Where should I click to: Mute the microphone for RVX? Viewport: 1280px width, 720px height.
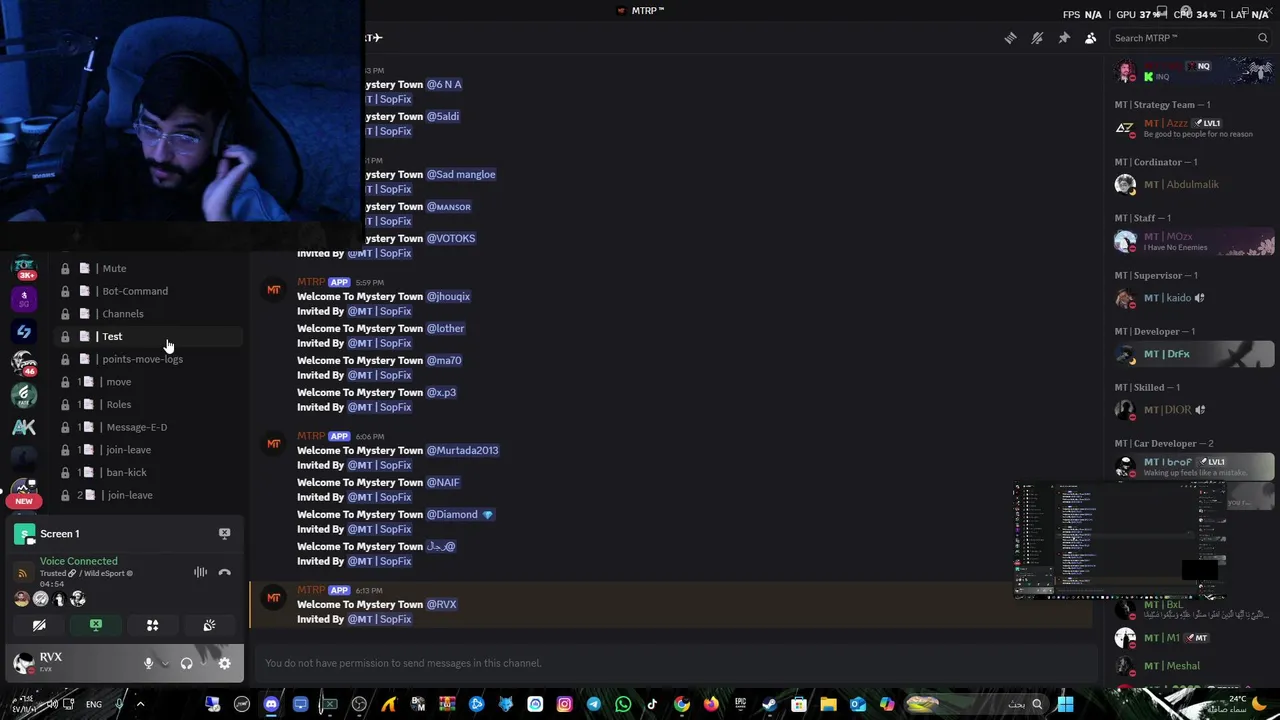[148, 663]
